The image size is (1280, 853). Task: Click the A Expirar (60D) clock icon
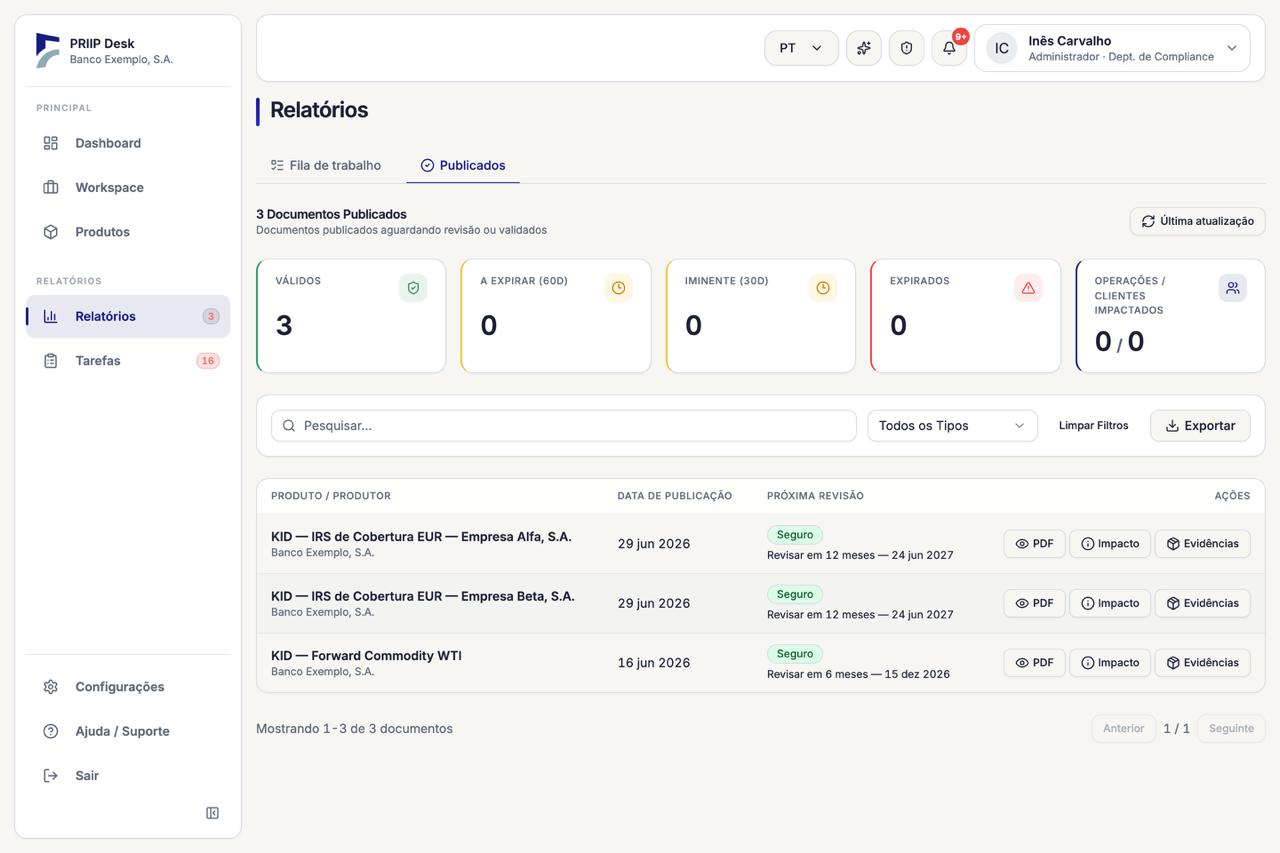click(x=618, y=288)
